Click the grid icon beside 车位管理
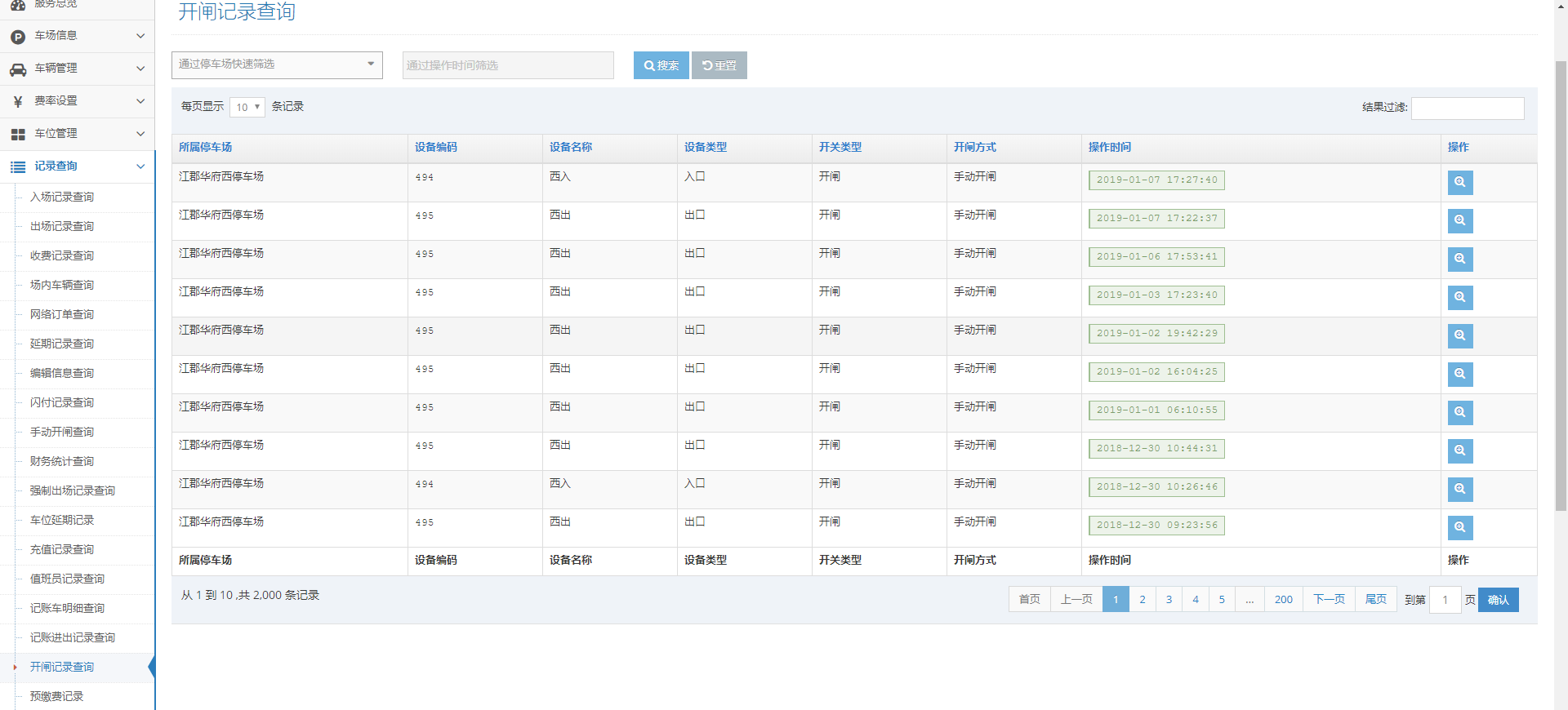The width and height of the screenshot is (1568, 710). click(x=18, y=135)
